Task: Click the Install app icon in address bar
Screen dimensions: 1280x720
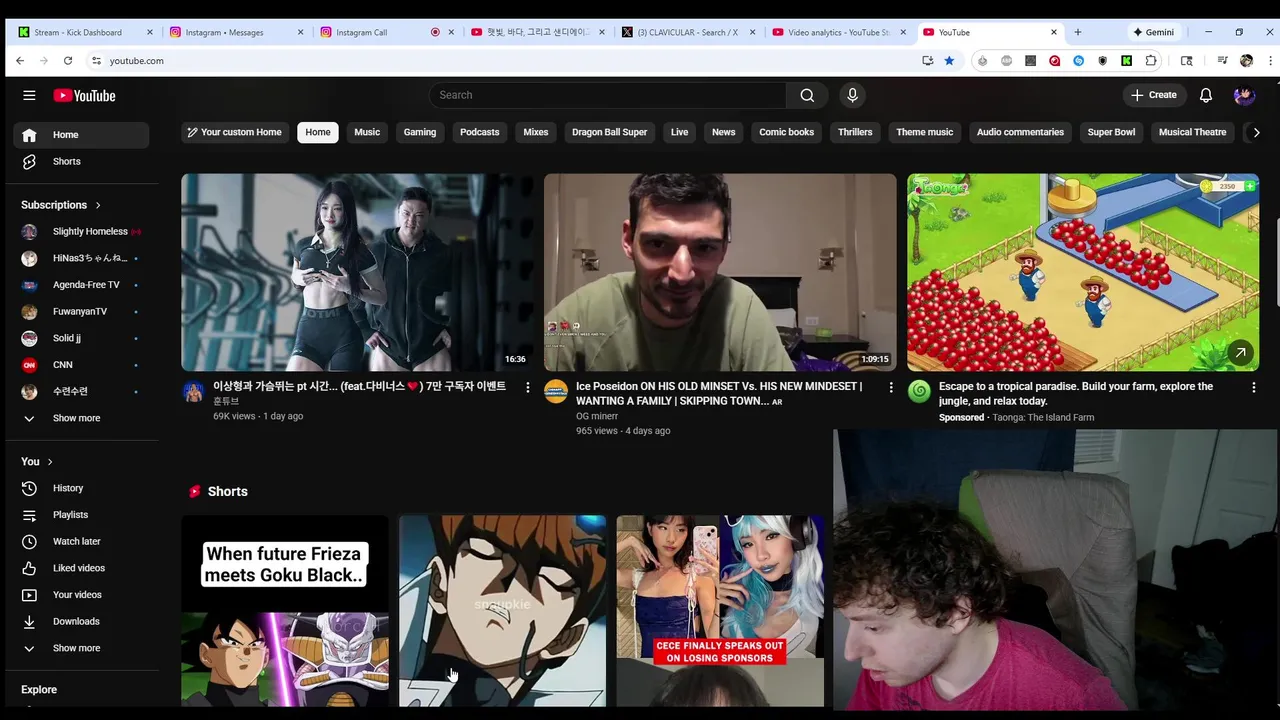Action: click(928, 61)
